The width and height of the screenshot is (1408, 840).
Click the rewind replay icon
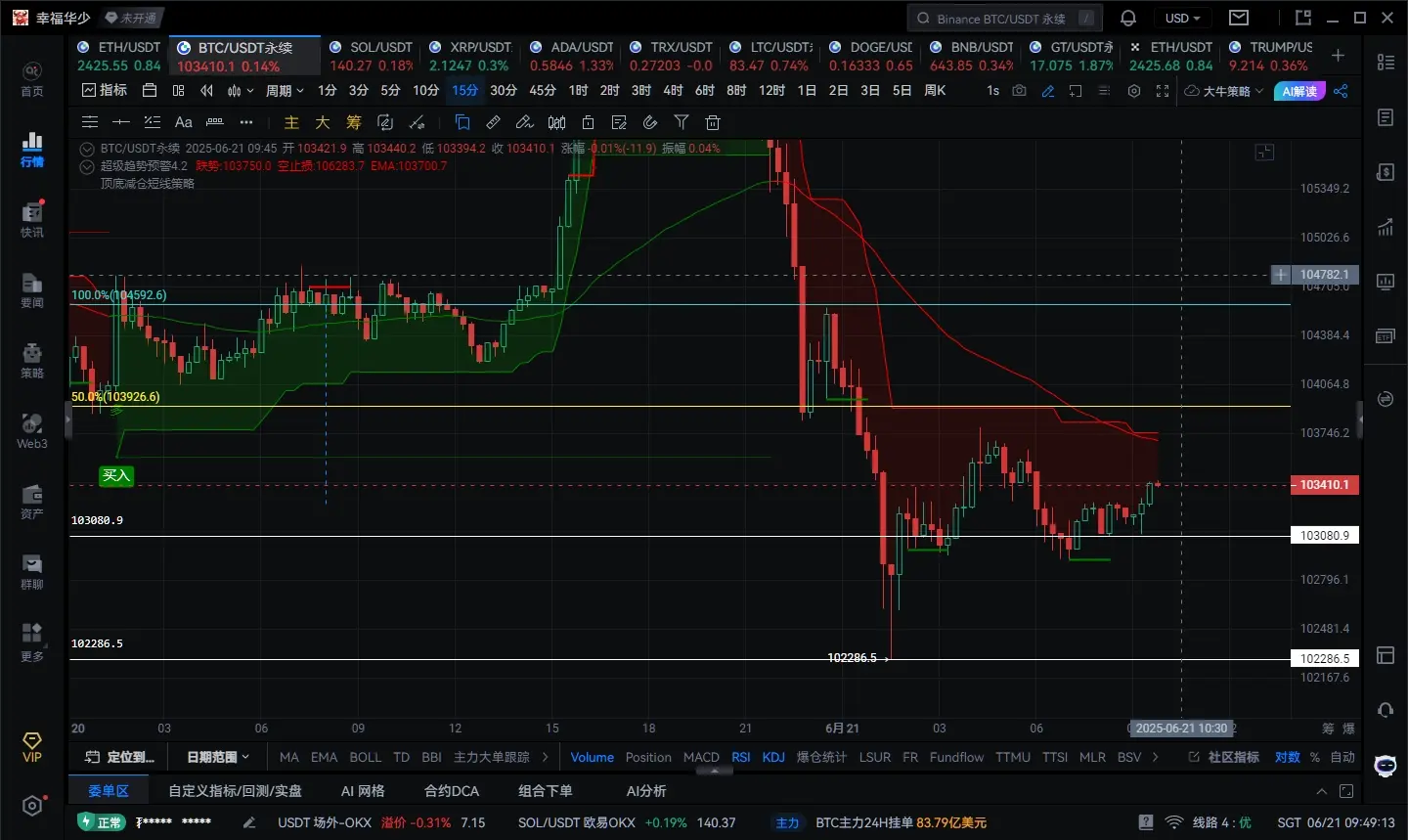[206, 91]
